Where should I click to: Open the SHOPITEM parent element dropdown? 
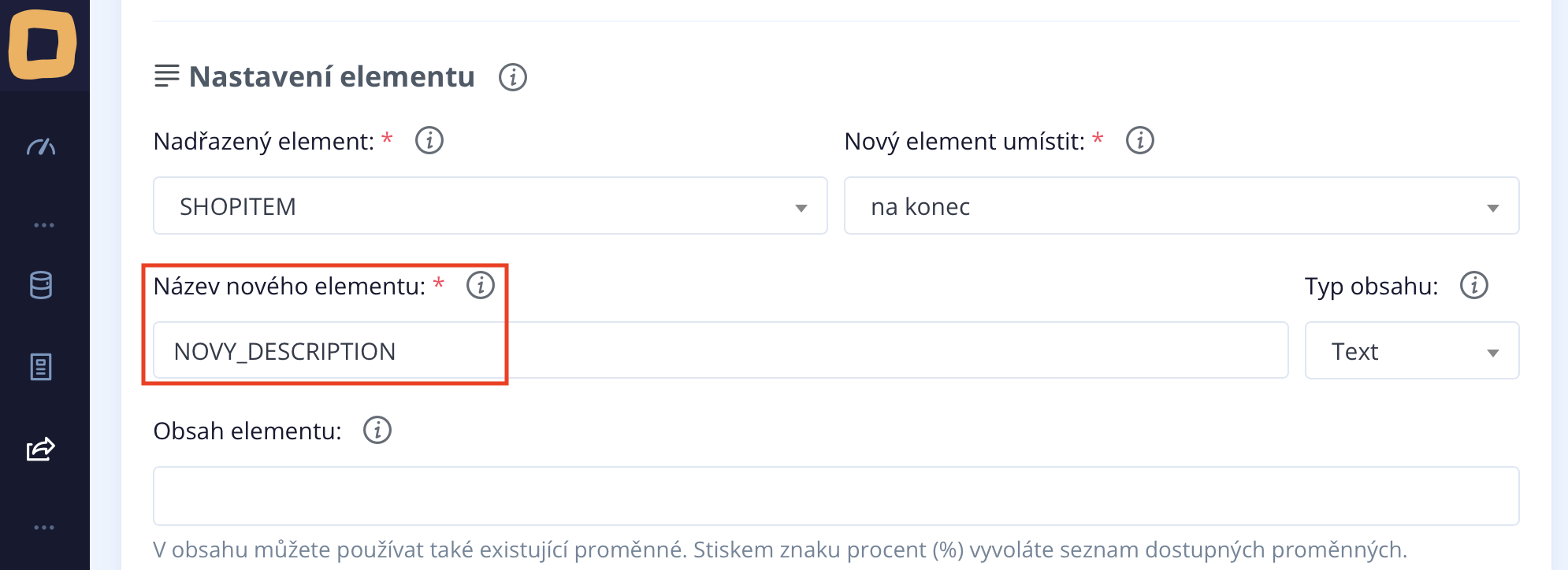(490, 206)
